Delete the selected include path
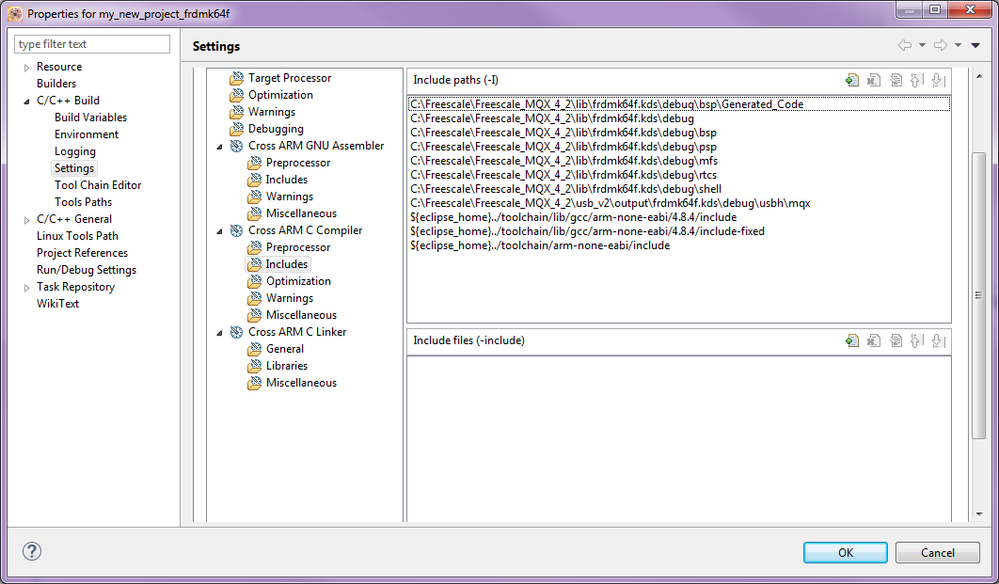Image resolution: width=999 pixels, height=584 pixels. pos(874,80)
